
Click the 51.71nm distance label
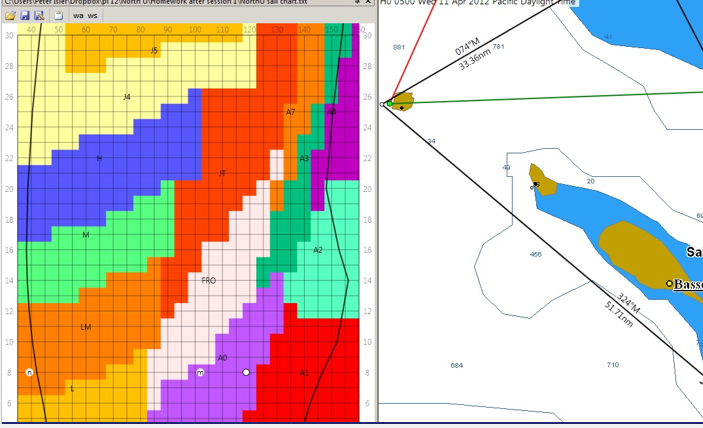619,314
